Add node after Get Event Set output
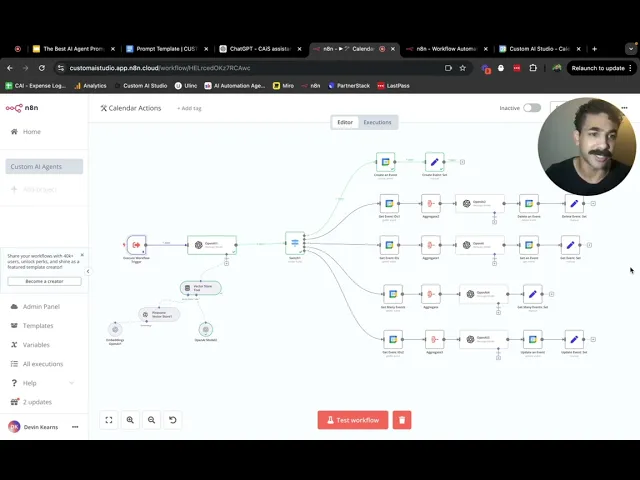This screenshot has height=480, width=640. [589, 245]
